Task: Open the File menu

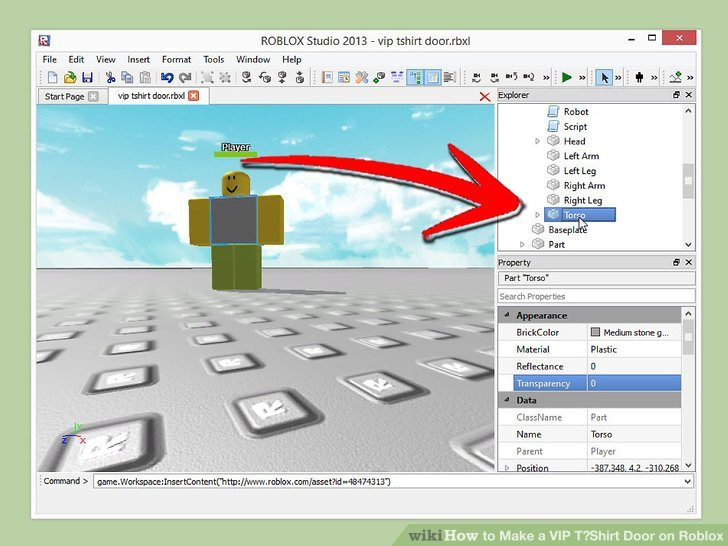Action: pos(49,59)
